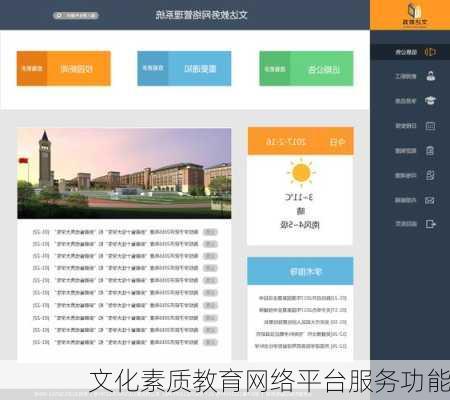Click the 3~11℃ temperature text
Image resolution: width=450 pixels, height=400 pixels.
point(299,197)
